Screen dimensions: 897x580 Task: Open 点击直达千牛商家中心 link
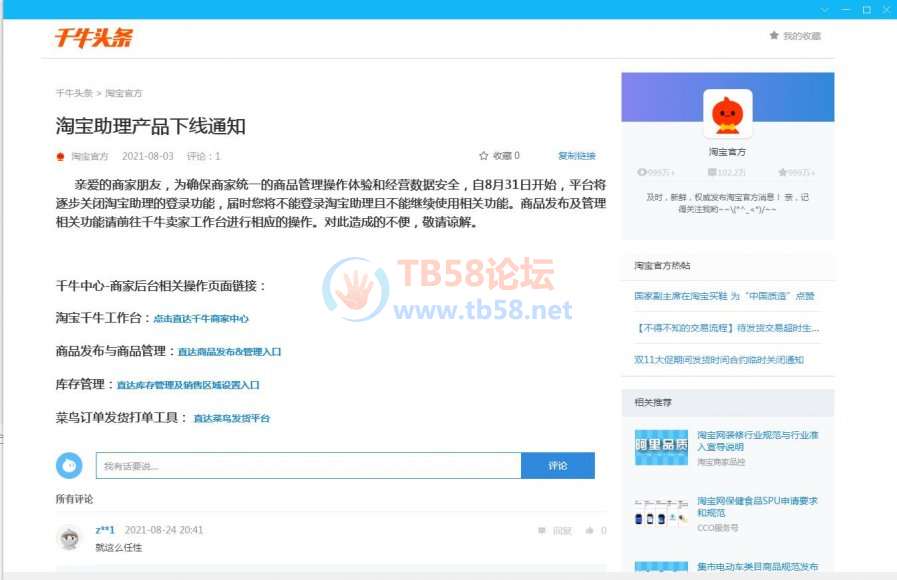(201, 319)
